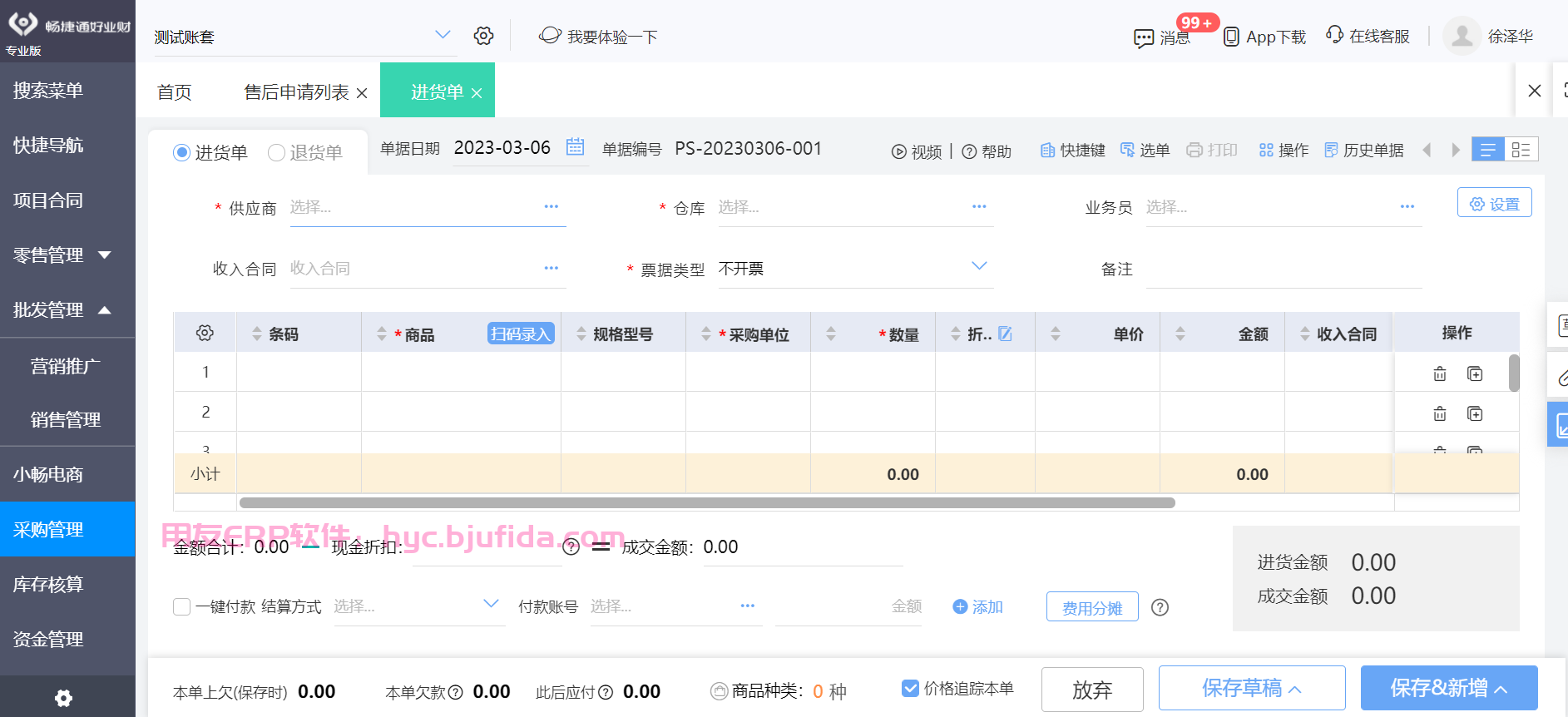Delete row 1 trash icon
Image resolution: width=1568 pixels, height=717 pixels.
point(1440,373)
